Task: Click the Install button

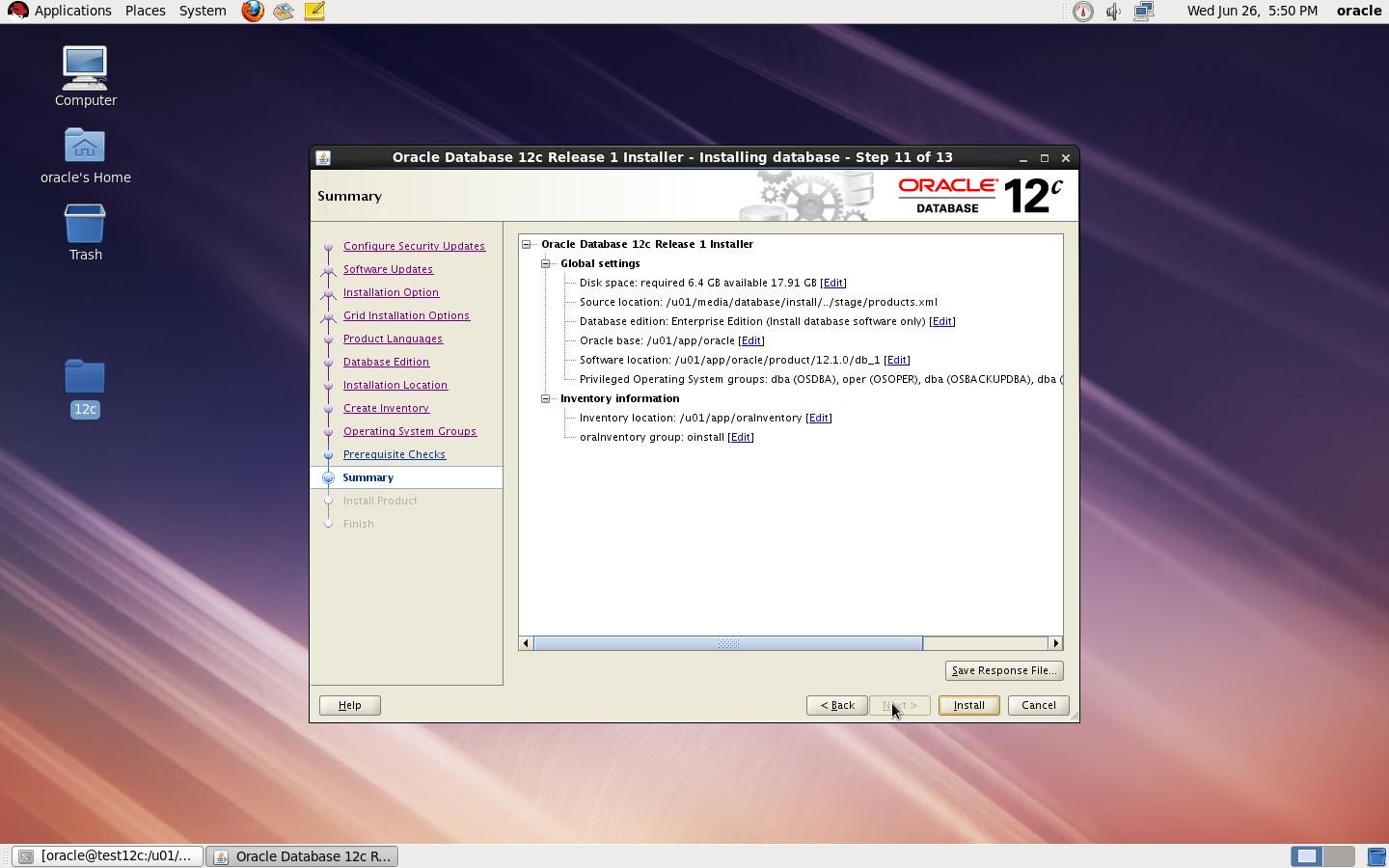Action: coord(968,705)
